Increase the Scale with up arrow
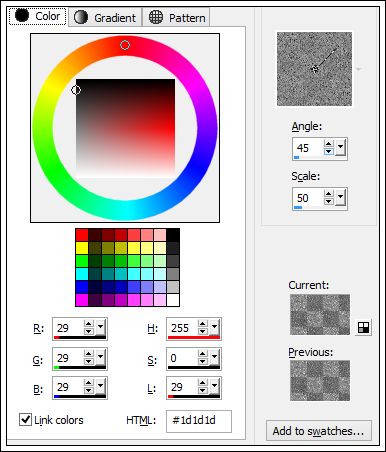This screenshot has width=386, height=452. tap(329, 194)
